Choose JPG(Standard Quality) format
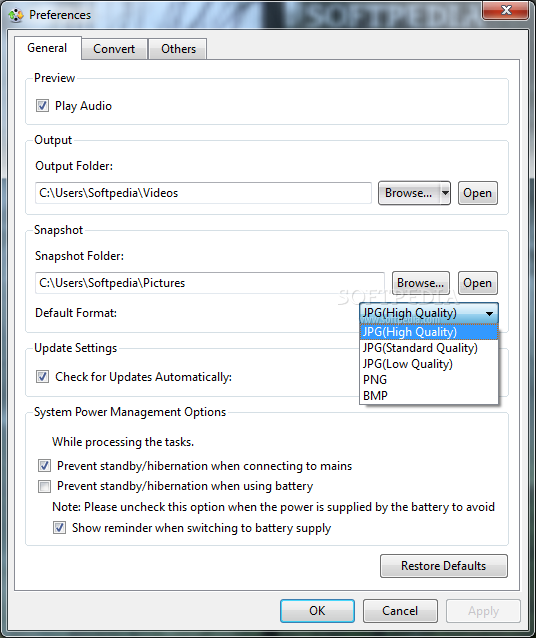 (429, 348)
